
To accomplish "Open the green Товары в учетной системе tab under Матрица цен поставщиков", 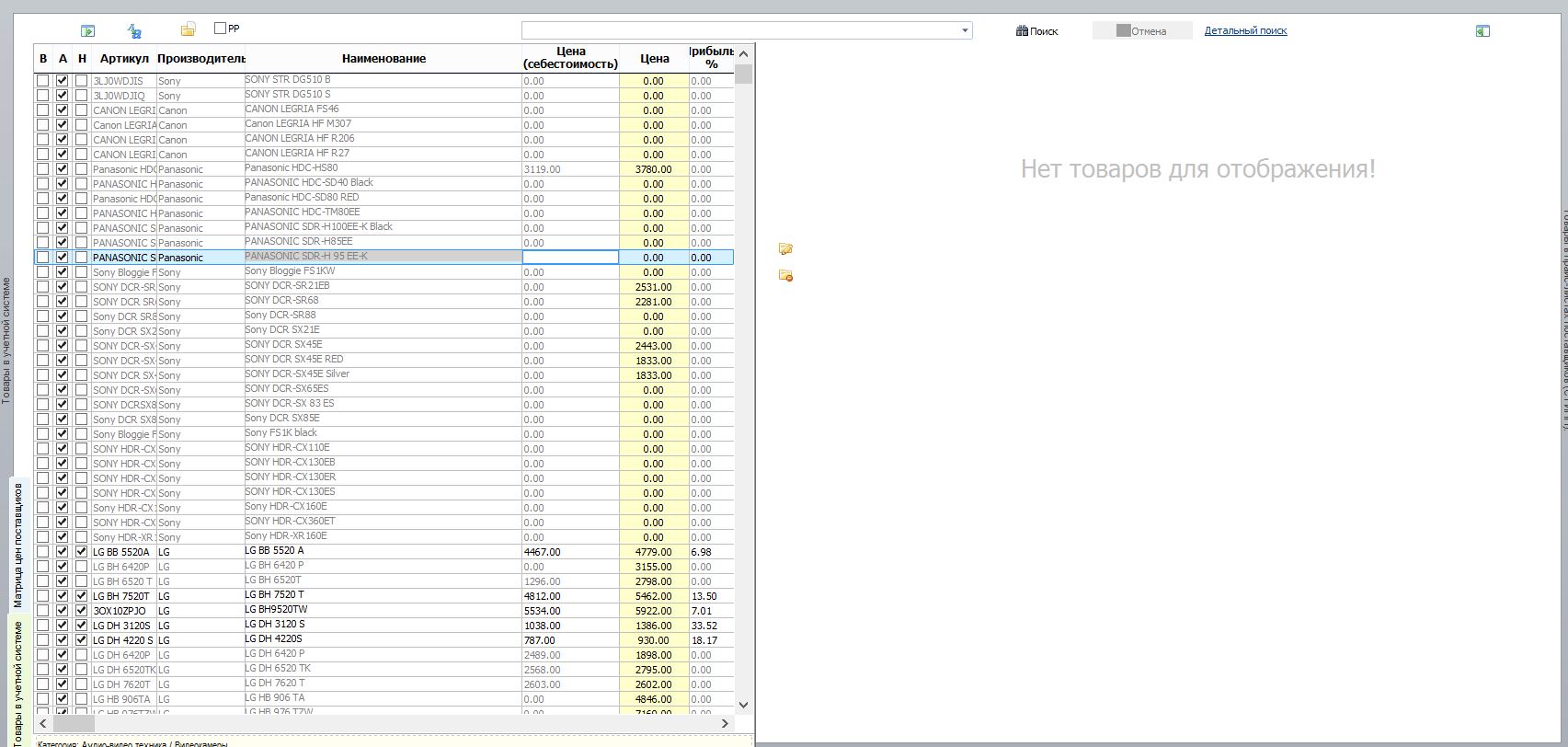I will 17,683.
